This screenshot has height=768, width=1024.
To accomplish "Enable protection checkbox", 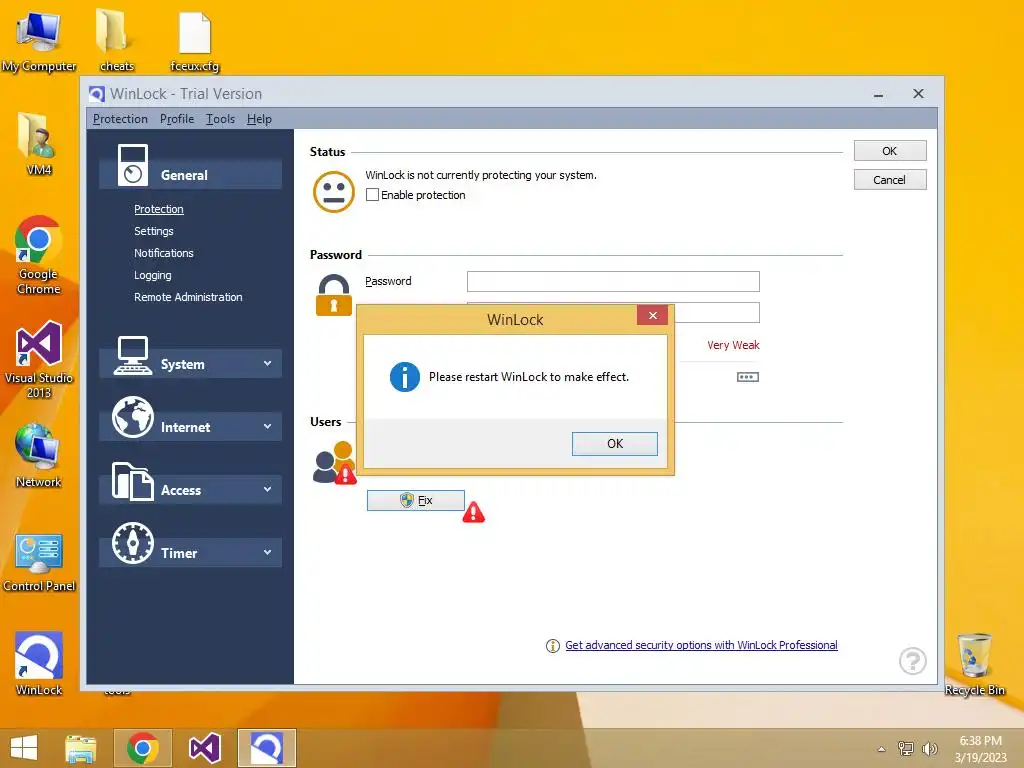I will tap(372, 195).
